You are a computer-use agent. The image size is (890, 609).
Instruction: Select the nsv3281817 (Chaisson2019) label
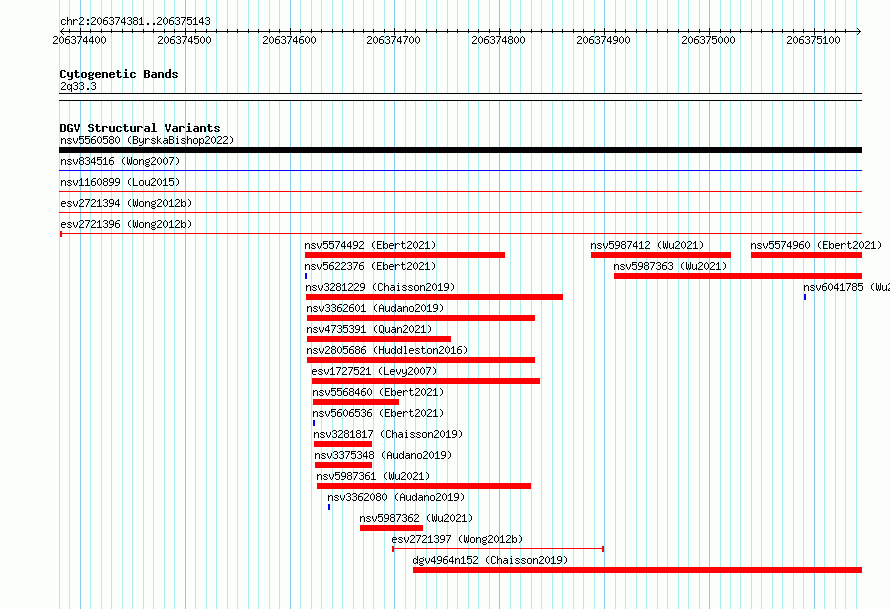point(388,434)
